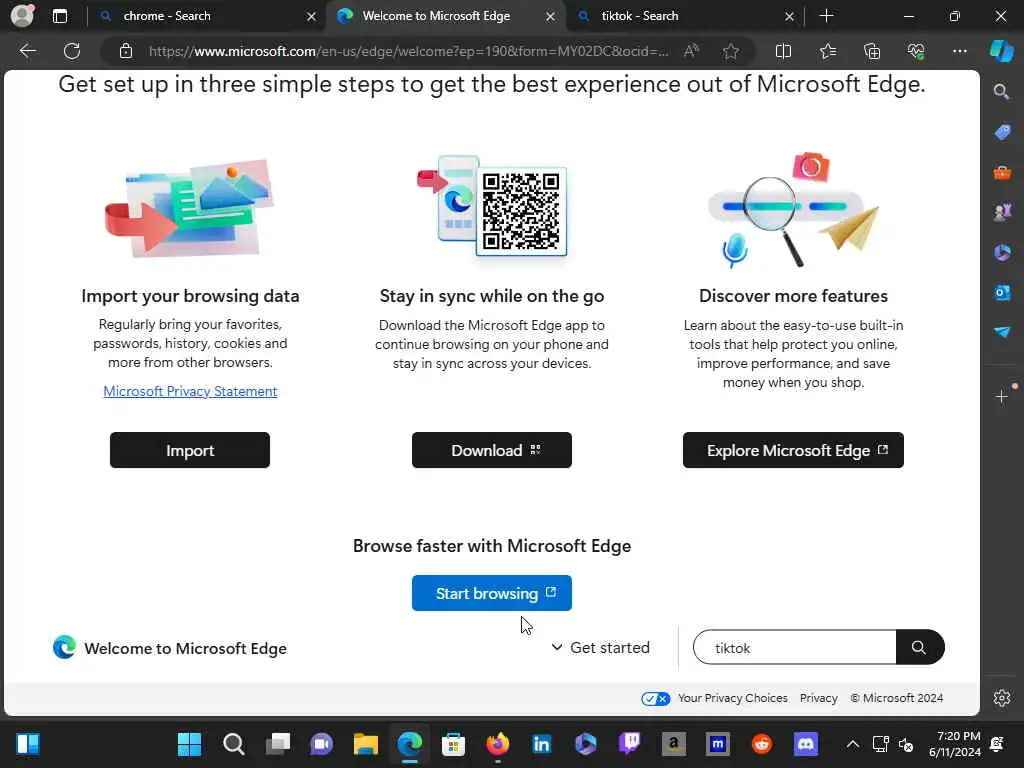Viewport: 1024px width, 768px height.
Task: Toggle Your Privacy Choices icon
Action: coord(655,699)
